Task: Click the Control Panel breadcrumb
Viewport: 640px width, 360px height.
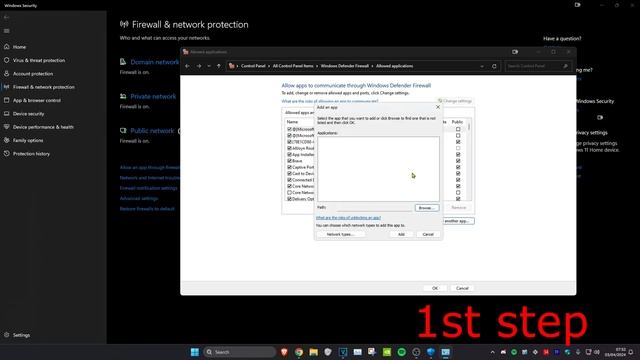Action: point(253,66)
